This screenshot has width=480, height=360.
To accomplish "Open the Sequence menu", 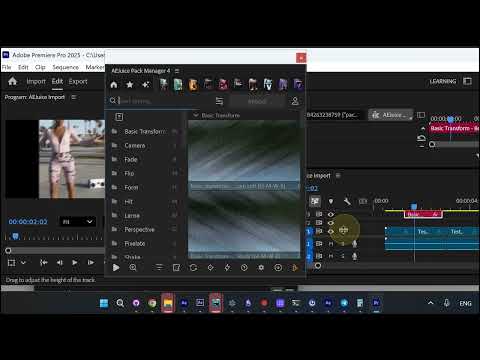I will (x=66, y=67).
